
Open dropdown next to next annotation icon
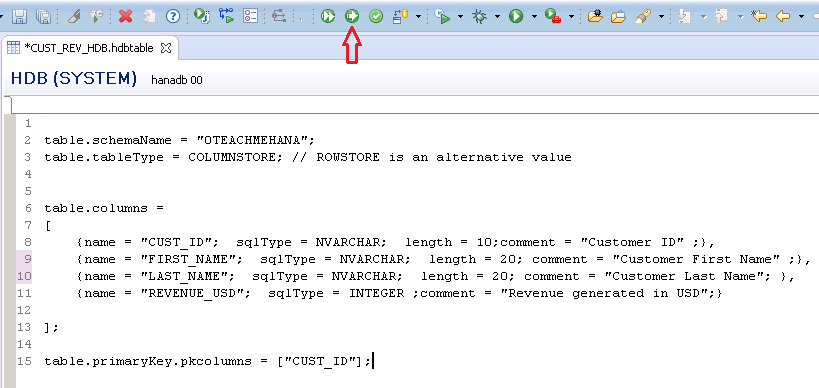704,17
